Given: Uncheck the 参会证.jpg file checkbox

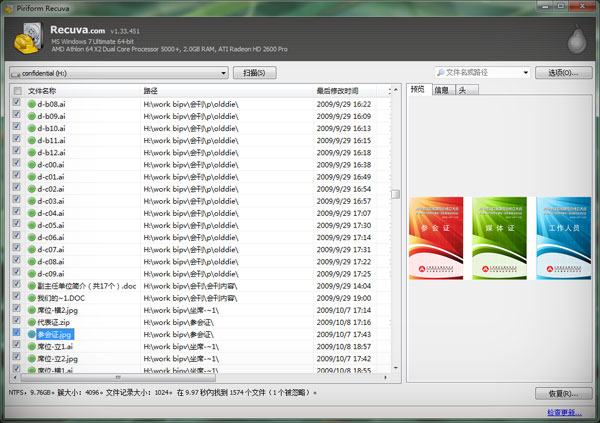Looking at the screenshot, I should [x=16, y=332].
